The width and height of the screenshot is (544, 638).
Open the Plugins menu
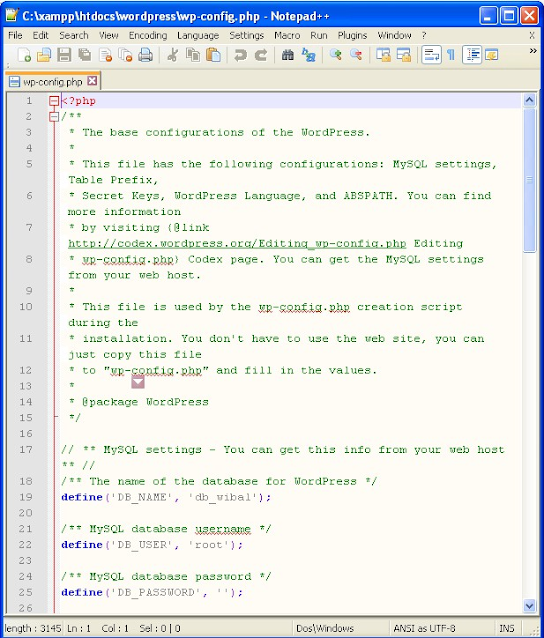point(352,35)
